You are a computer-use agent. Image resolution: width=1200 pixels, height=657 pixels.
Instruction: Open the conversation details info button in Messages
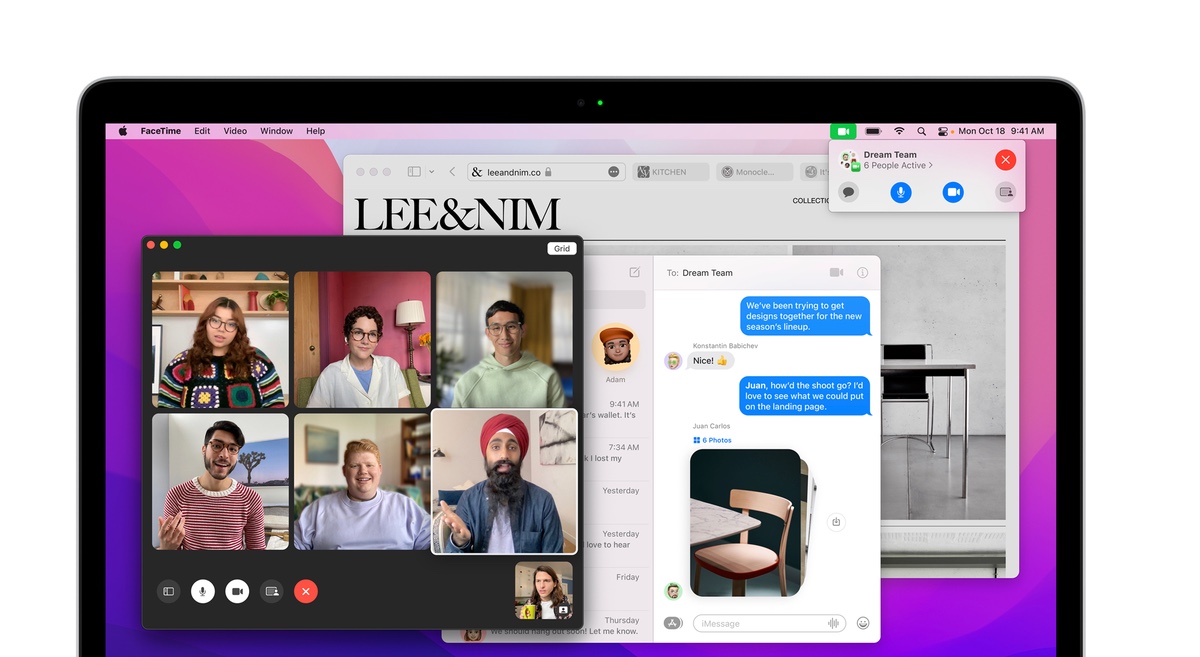862,272
